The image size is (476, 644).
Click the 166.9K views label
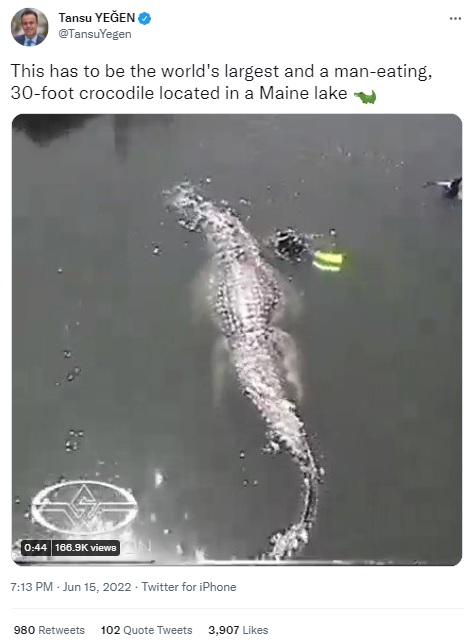[x=85, y=547]
